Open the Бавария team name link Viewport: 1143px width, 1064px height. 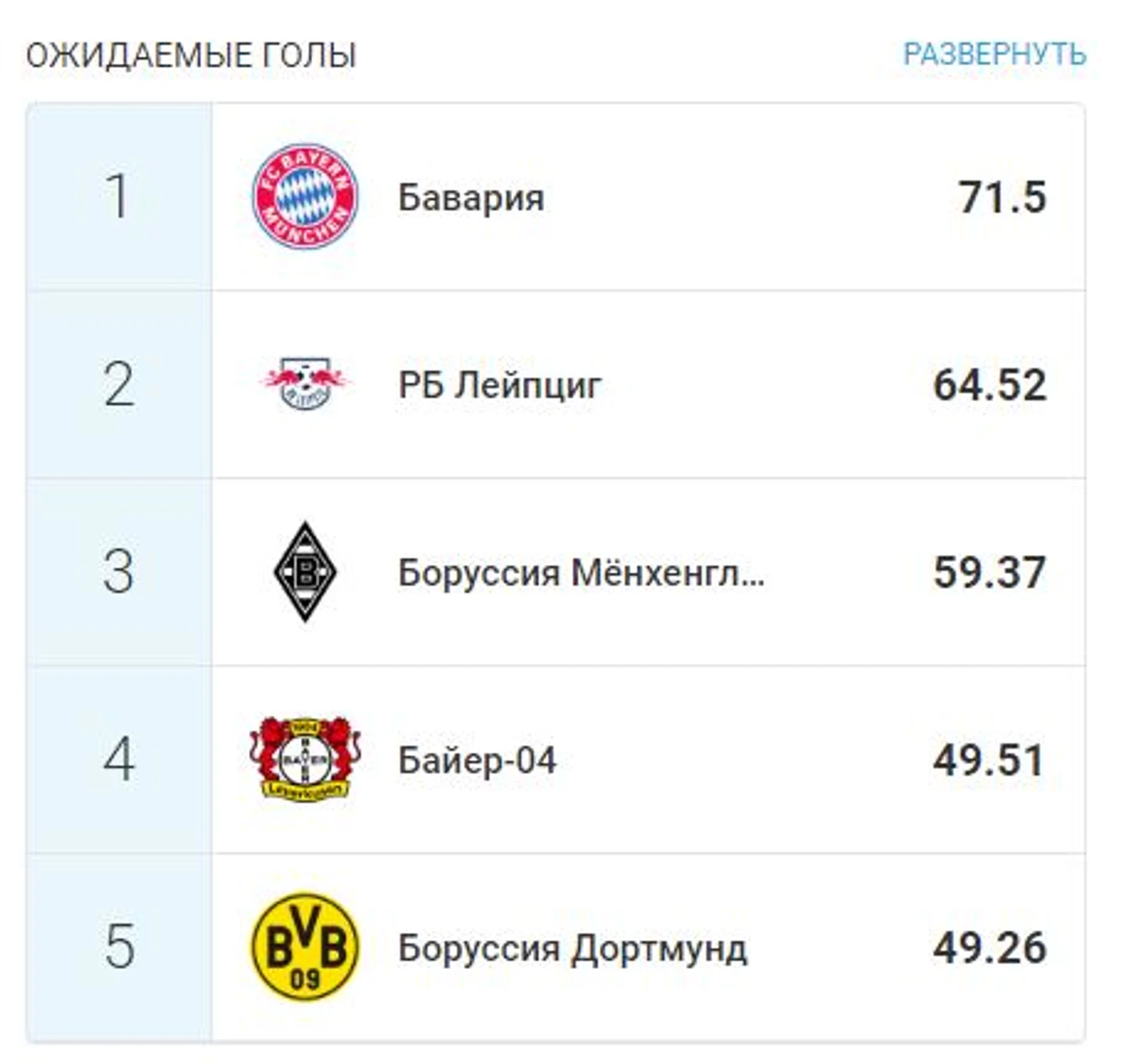471,197
